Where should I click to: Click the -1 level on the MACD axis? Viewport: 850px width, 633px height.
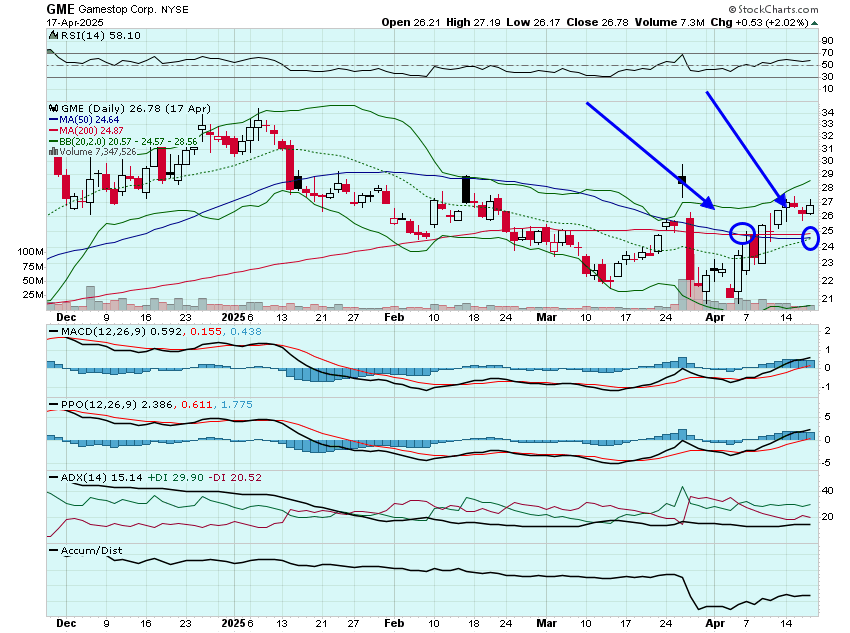(x=826, y=387)
